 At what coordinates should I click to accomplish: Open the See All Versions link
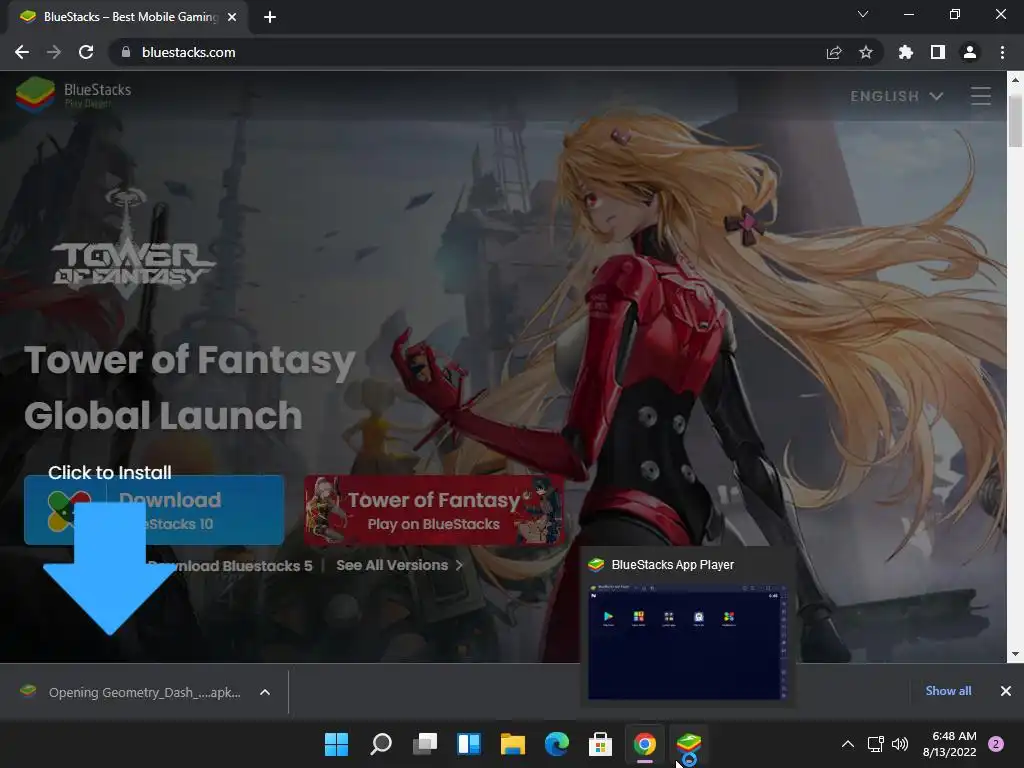click(399, 566)
